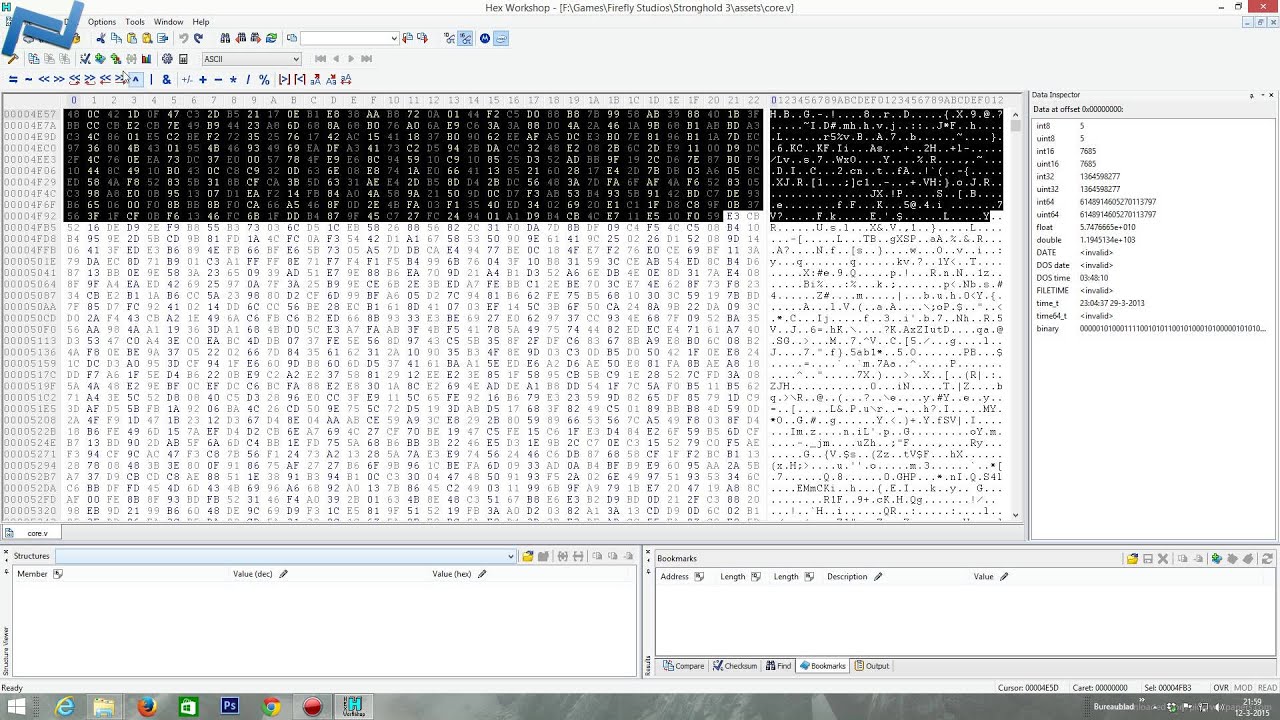Click the character distribution chart icon
The image size is (1280, 720).
[x=146, y=58]
